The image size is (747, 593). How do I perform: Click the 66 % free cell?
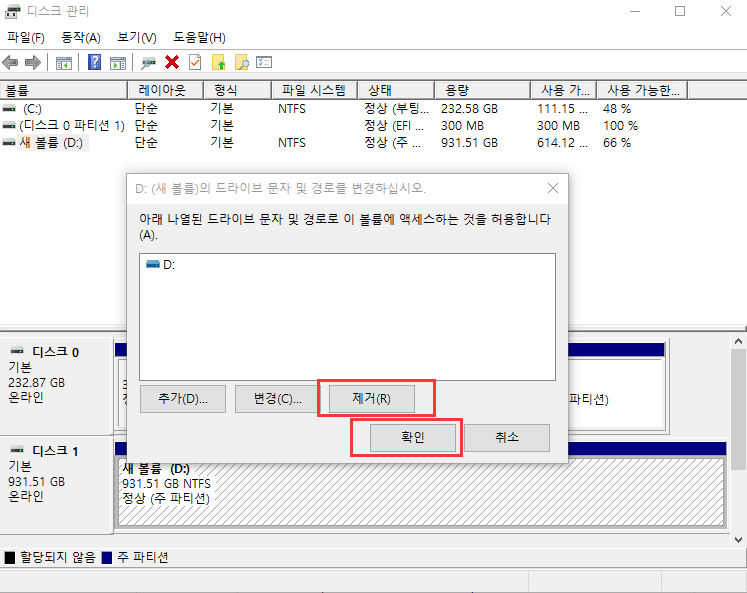tap(616, 143)
